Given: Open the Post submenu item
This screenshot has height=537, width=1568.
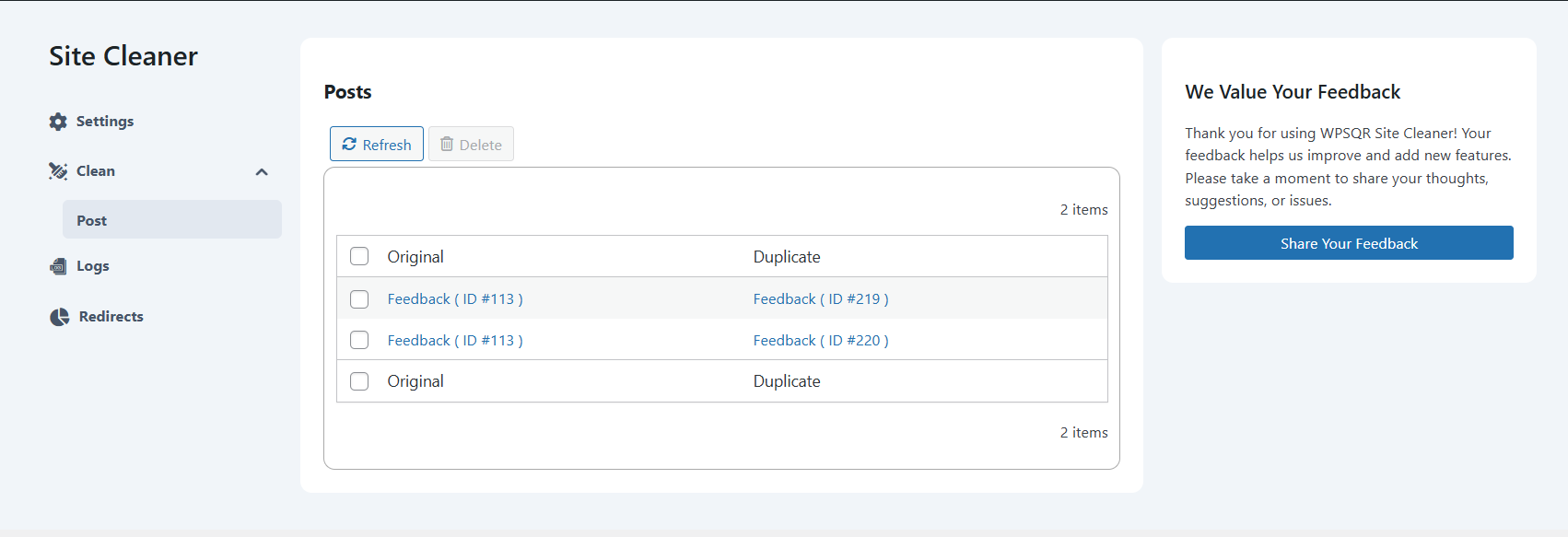Looking at the screenshot, I should (172, 220).
